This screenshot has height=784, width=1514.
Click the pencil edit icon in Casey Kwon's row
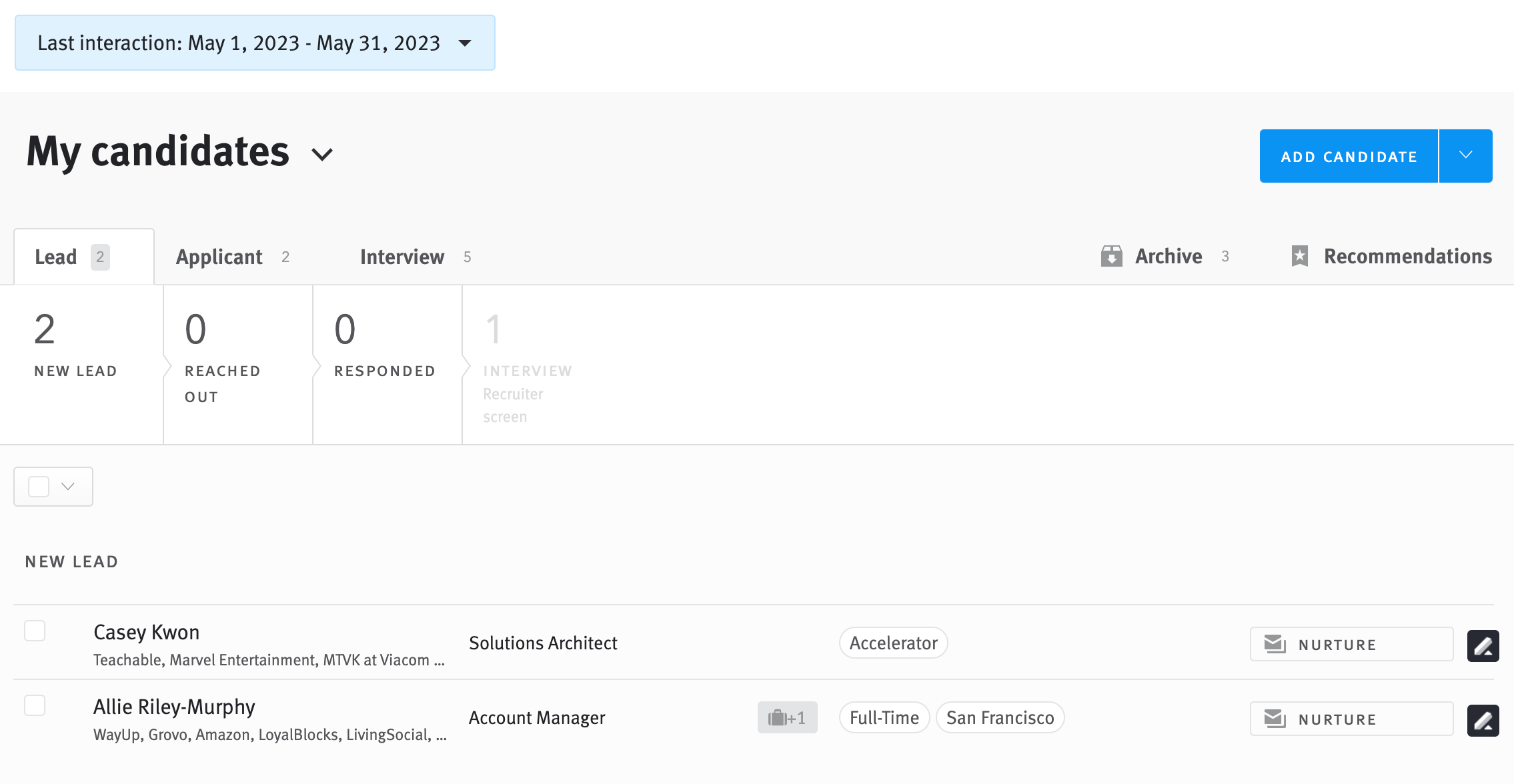pos(1483,645)
